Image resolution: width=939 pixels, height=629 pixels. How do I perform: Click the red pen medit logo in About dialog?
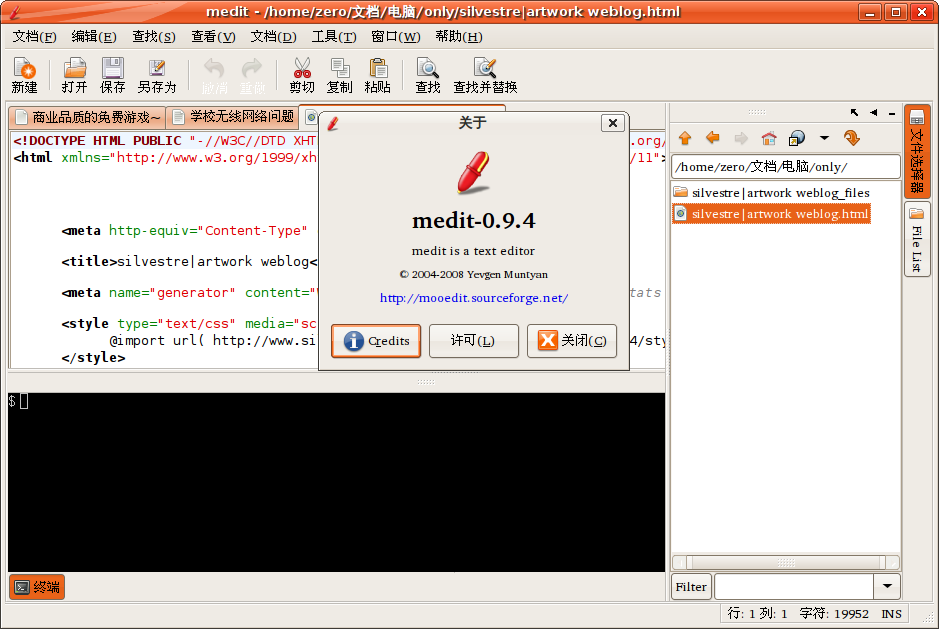474,173
